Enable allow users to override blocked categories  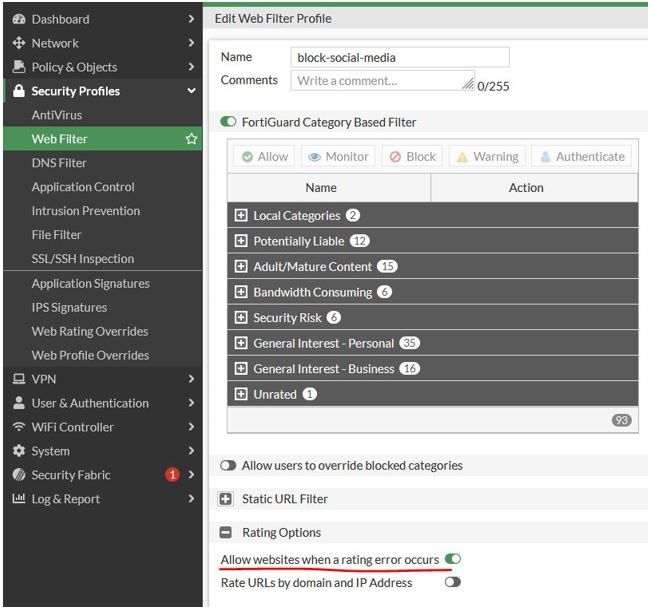(x=229, y=465)
